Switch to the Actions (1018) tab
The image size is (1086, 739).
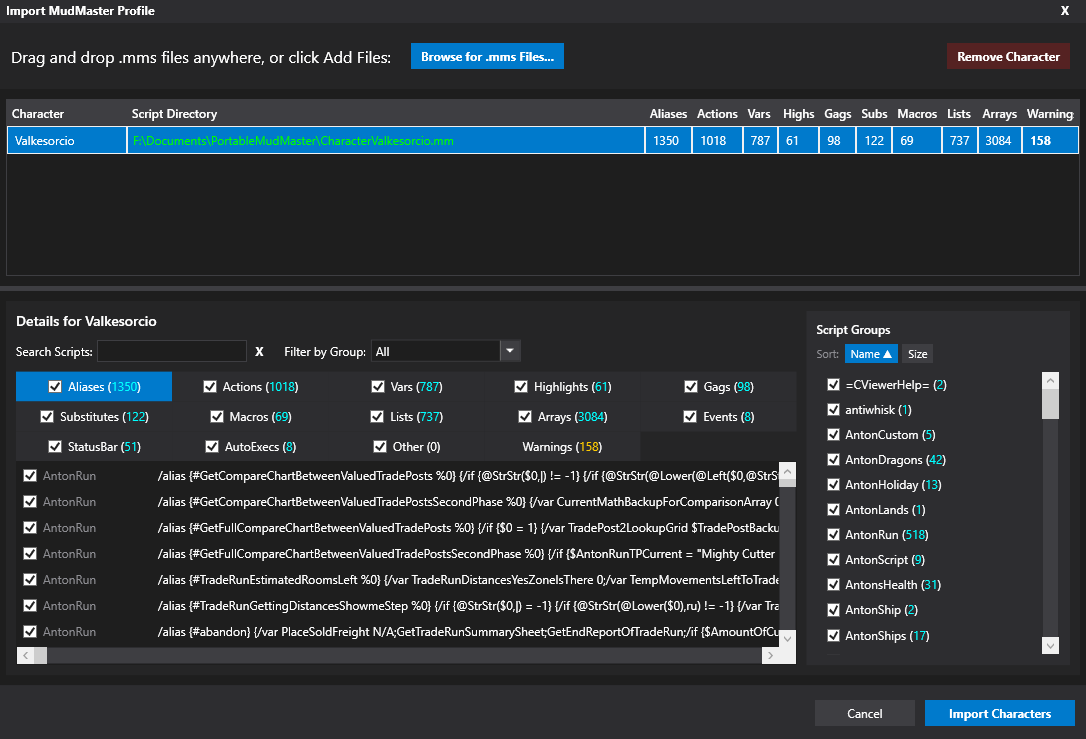click(x=251, y=386)
